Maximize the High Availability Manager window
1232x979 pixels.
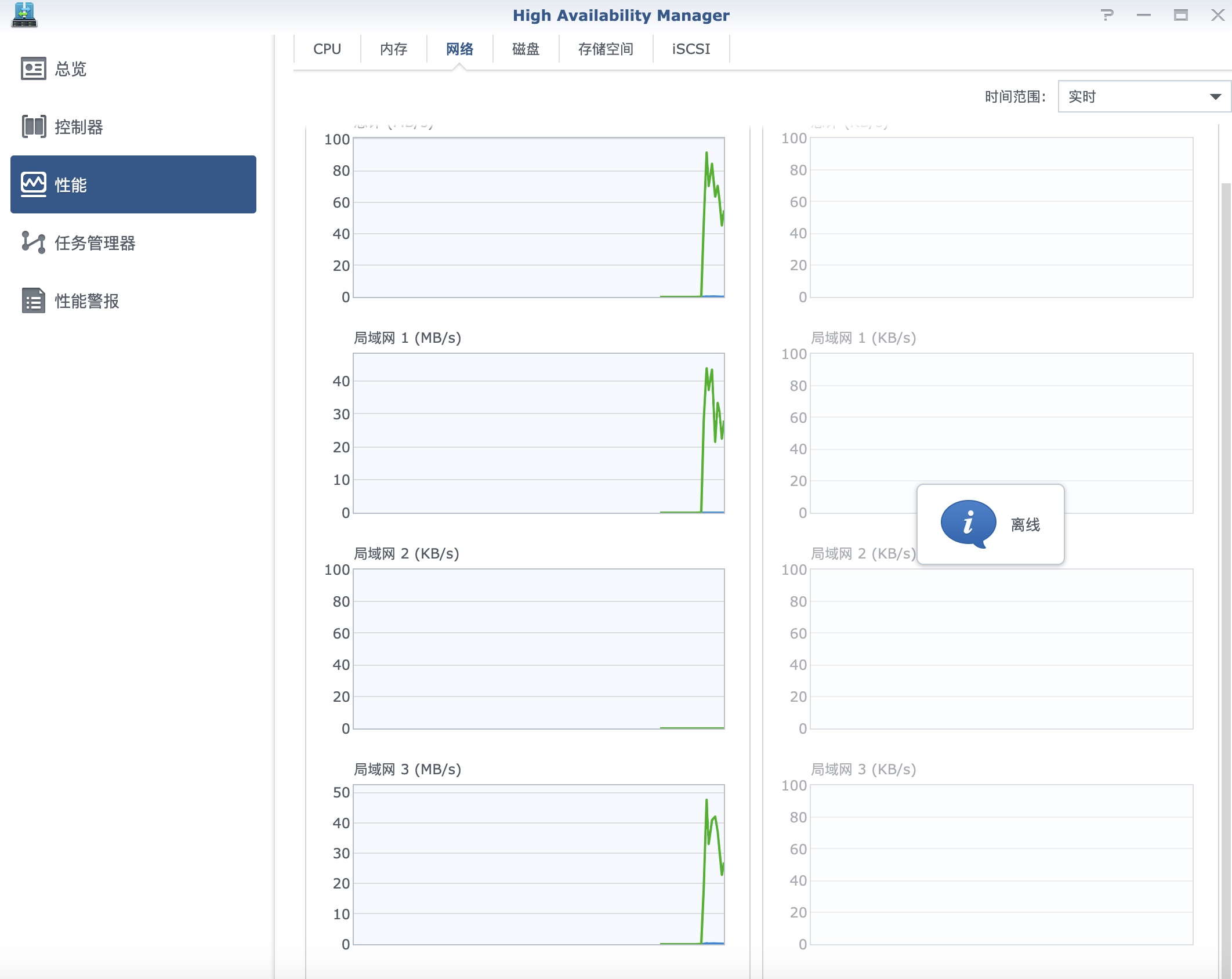pyautogui.click(x=1181, y=15)
